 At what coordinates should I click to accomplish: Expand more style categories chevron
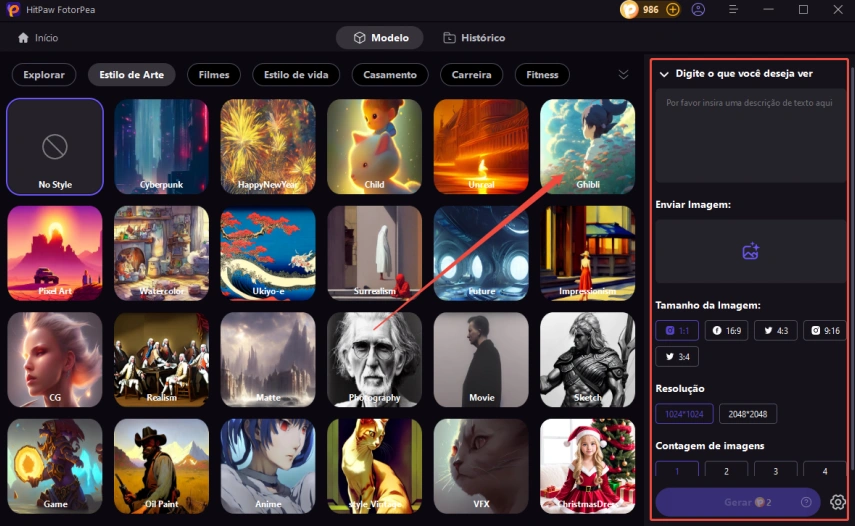point(623,75)
